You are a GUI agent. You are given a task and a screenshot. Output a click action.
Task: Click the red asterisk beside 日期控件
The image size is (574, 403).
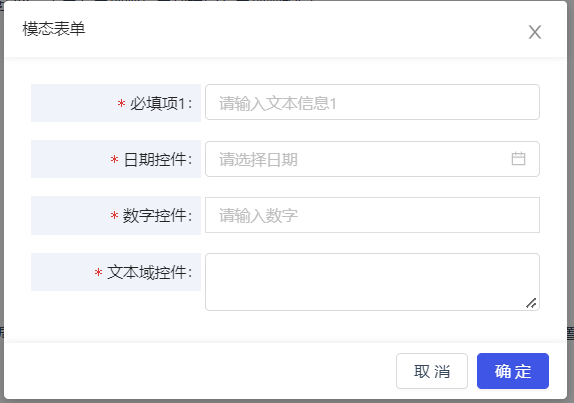(115, 160)
